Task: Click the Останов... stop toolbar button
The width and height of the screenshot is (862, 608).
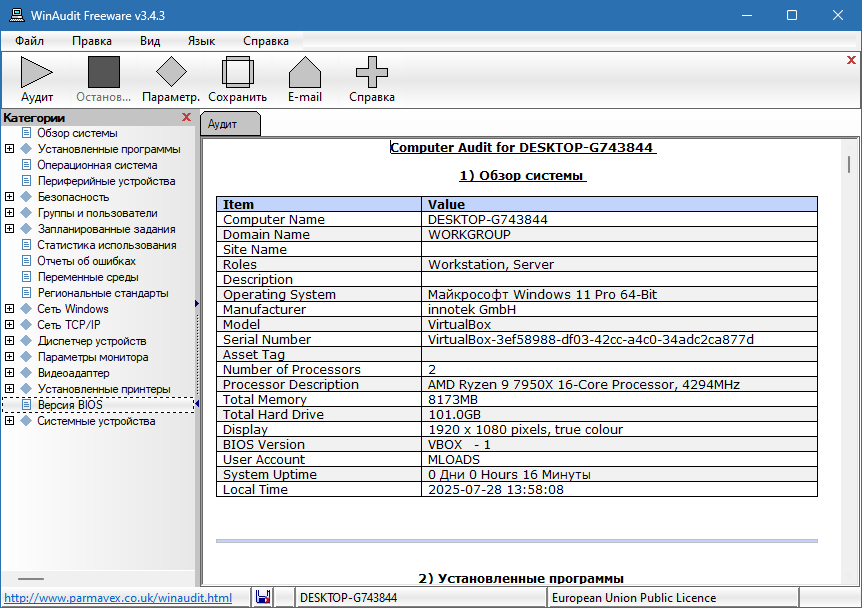Action: (x=103, y=79)
